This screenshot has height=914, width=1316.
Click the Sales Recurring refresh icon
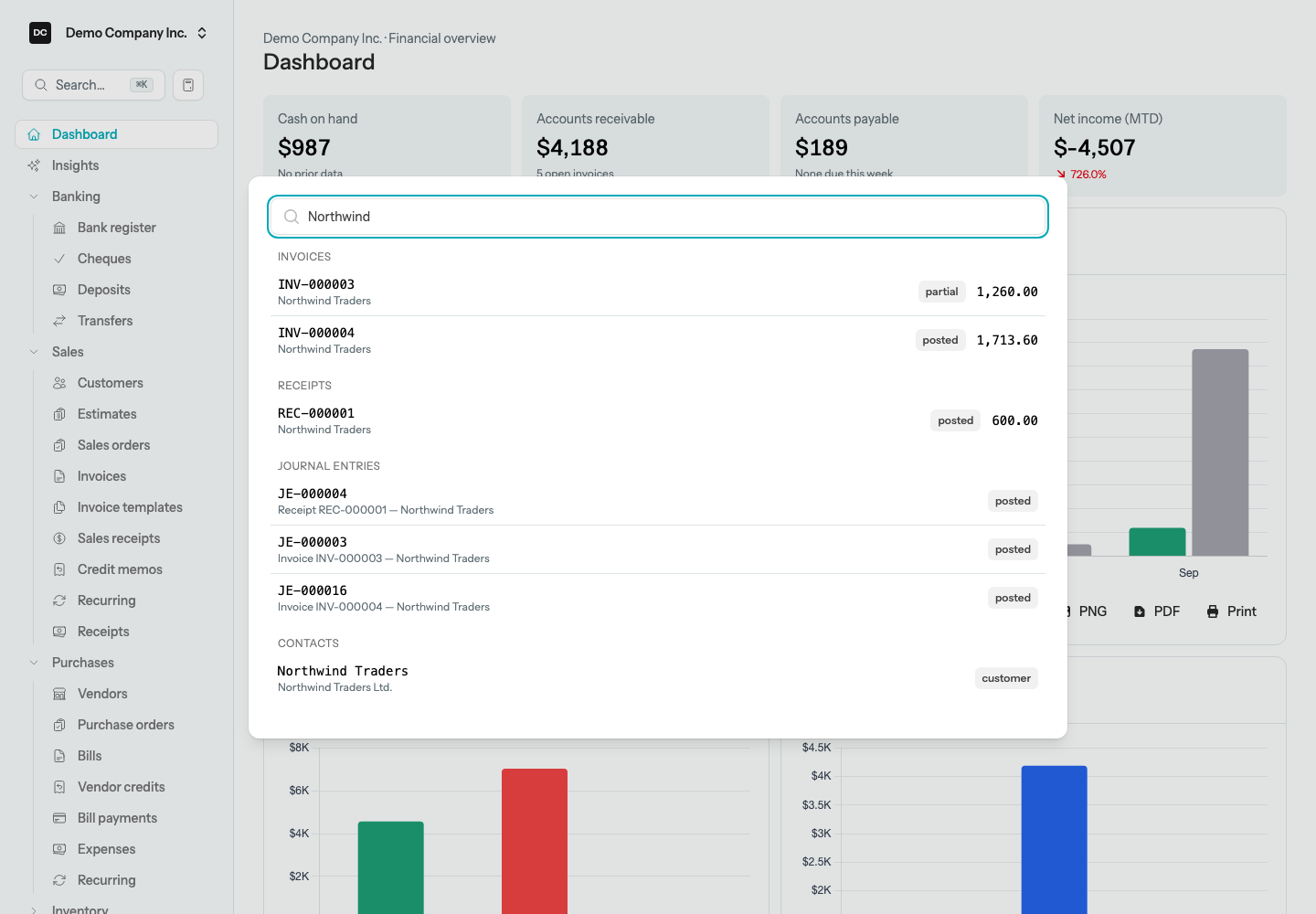(59, 600)
